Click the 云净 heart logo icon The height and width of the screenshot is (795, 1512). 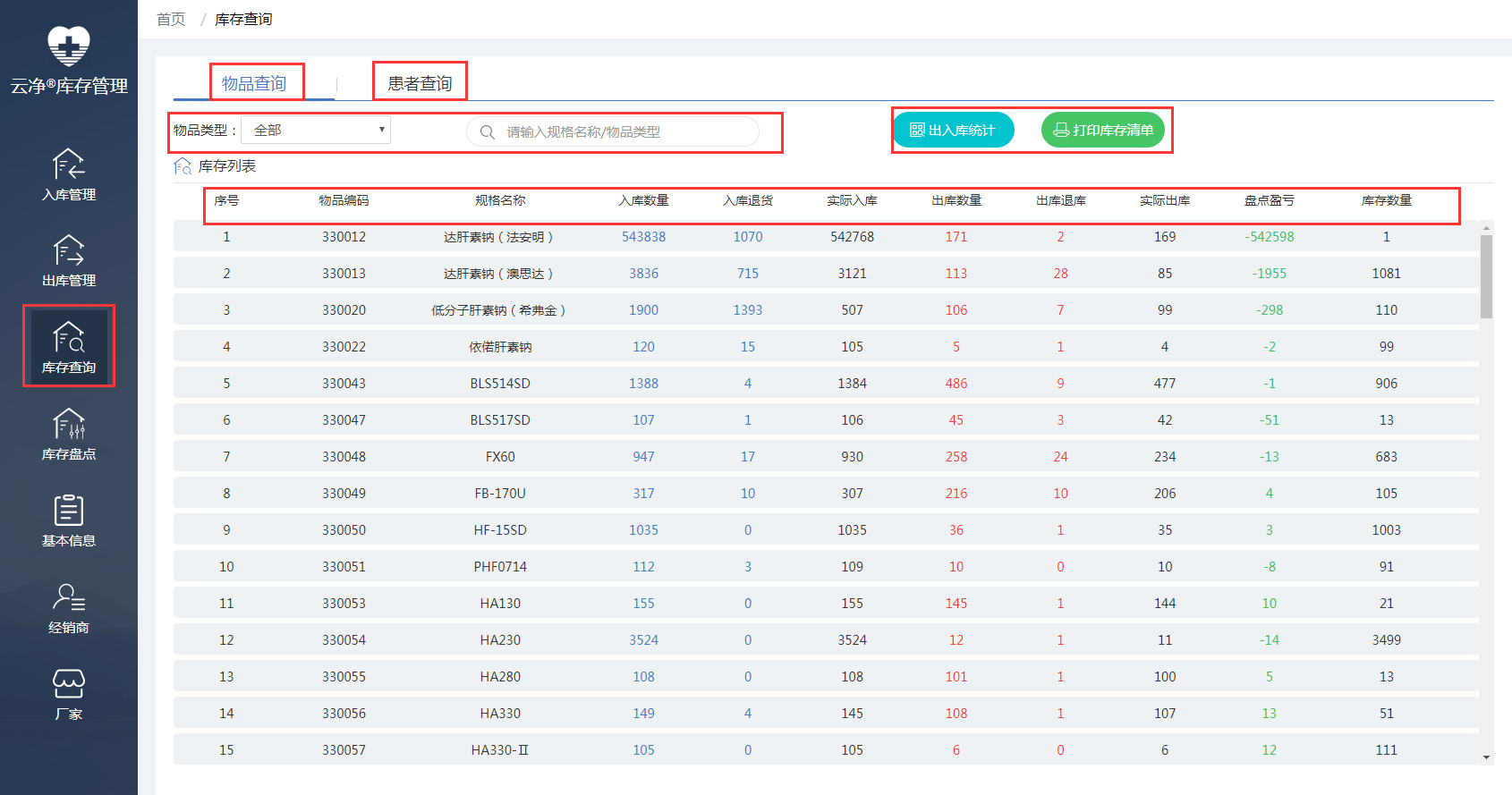click(69, 46)
